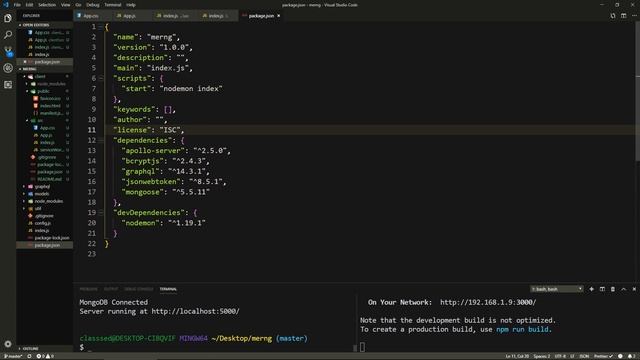The height and width of the screenshot is (360, 640).
Task: Click the Ln 11, Col cursor position indicator
Action: pos(517,356)
